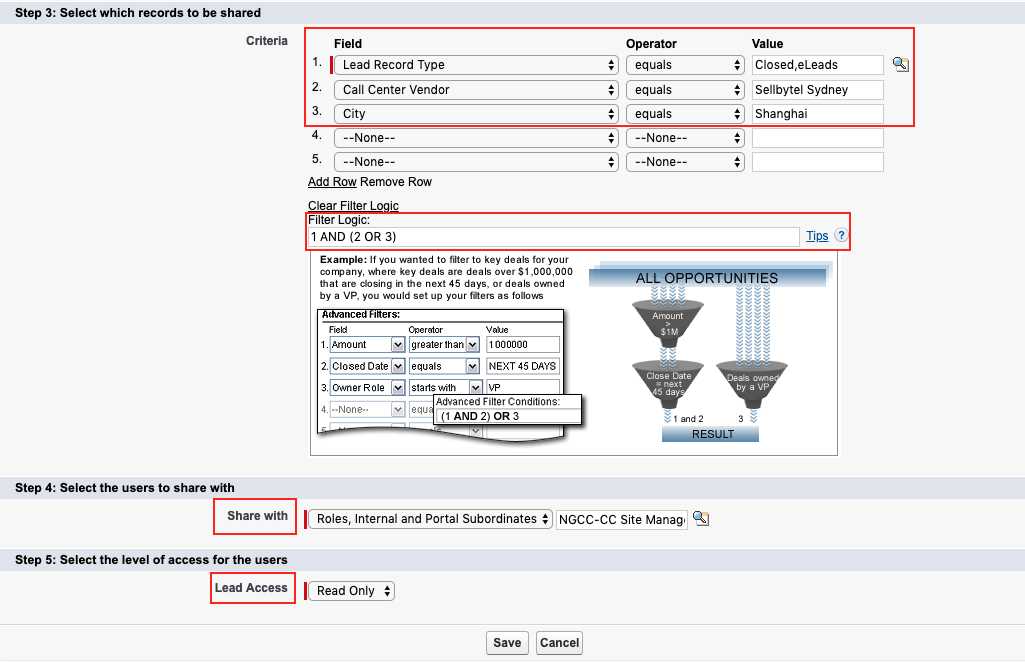Click the Field column header
The height and width of the screenshot is (662, 1025).
pos(348,44)
